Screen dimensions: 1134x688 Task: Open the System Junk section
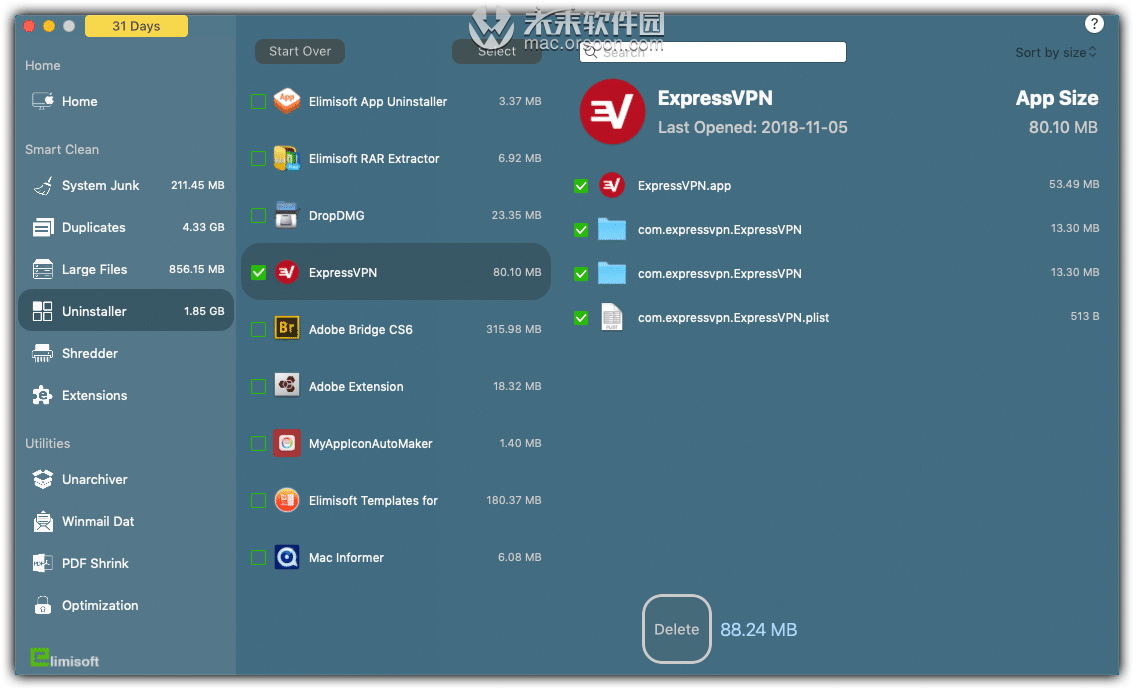[x=126, y=186]
